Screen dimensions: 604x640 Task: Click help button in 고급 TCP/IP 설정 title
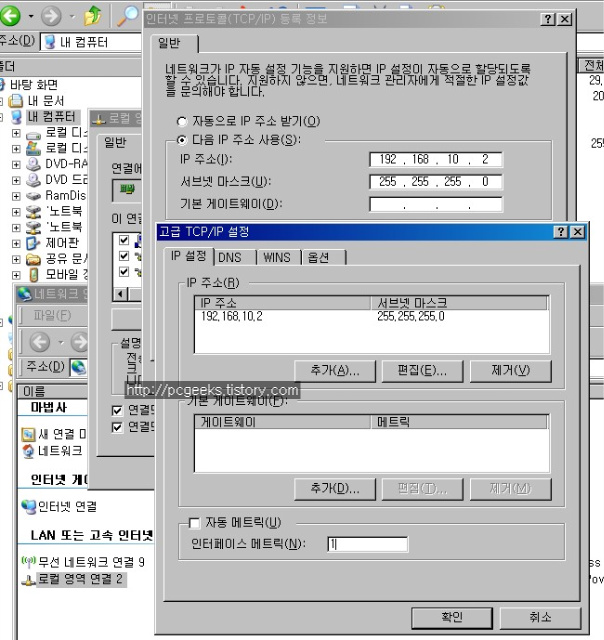(561, 232)
